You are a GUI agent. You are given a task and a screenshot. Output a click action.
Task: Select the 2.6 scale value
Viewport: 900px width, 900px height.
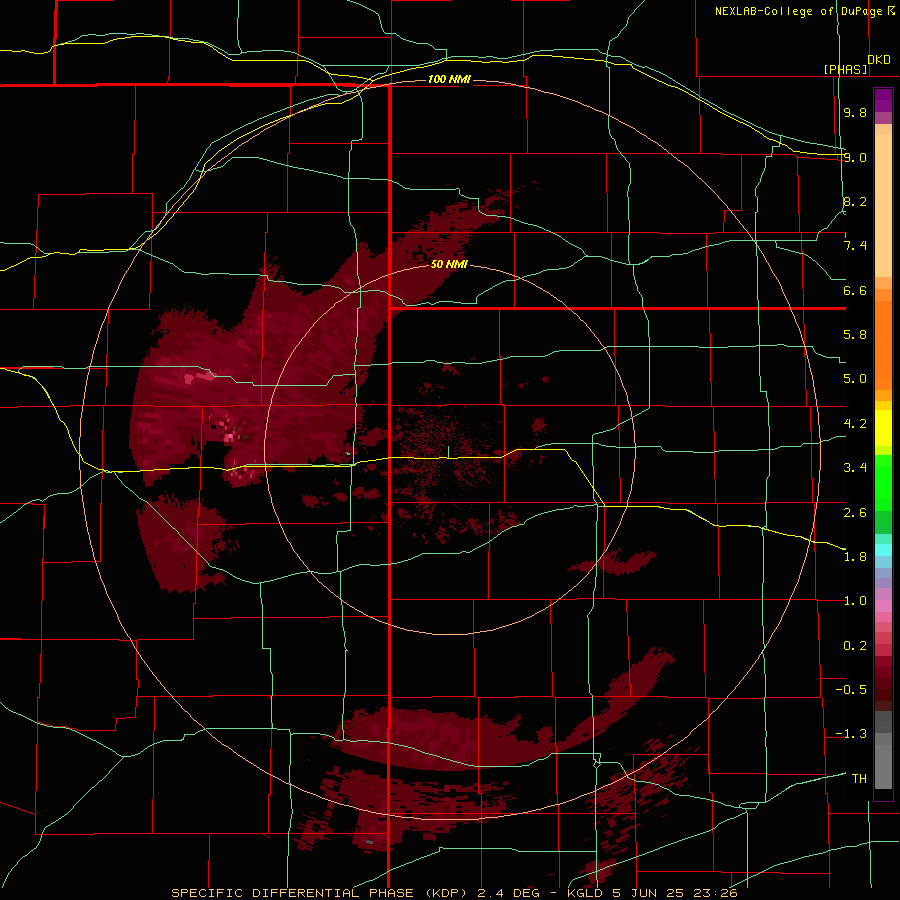pyautogui.click(x=855, y=512)
